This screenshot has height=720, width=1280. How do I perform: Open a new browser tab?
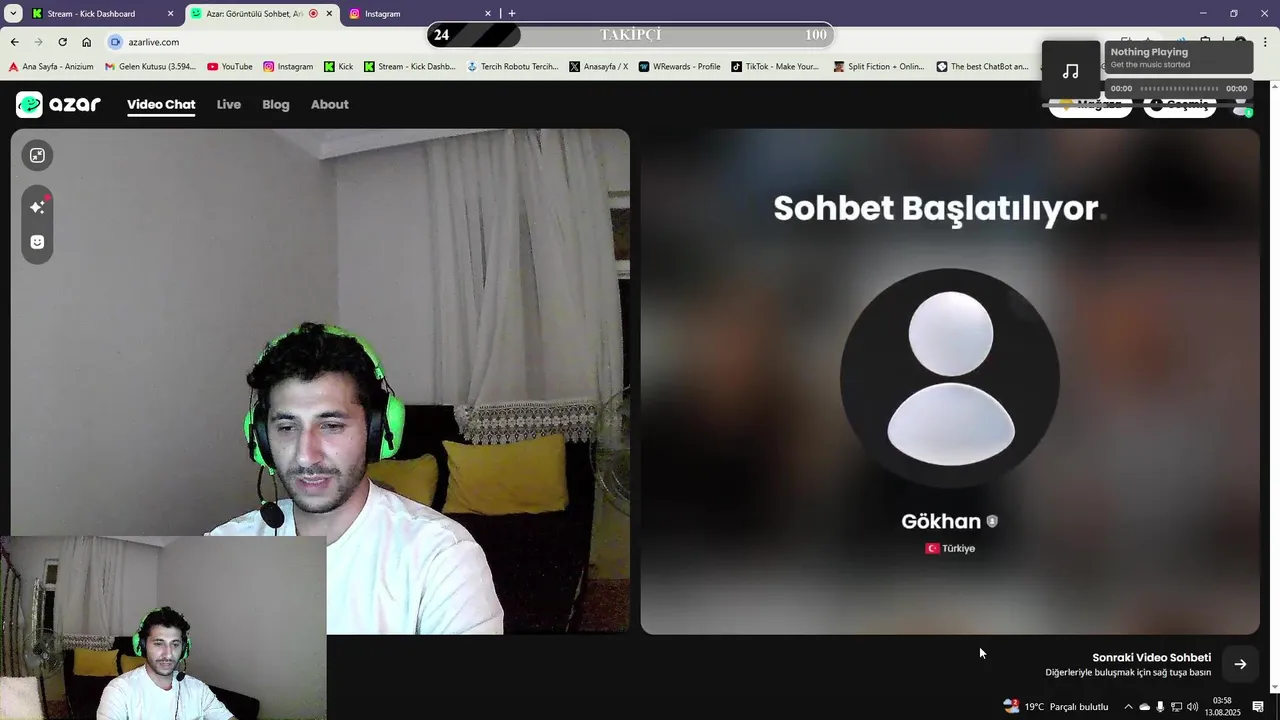512,14
